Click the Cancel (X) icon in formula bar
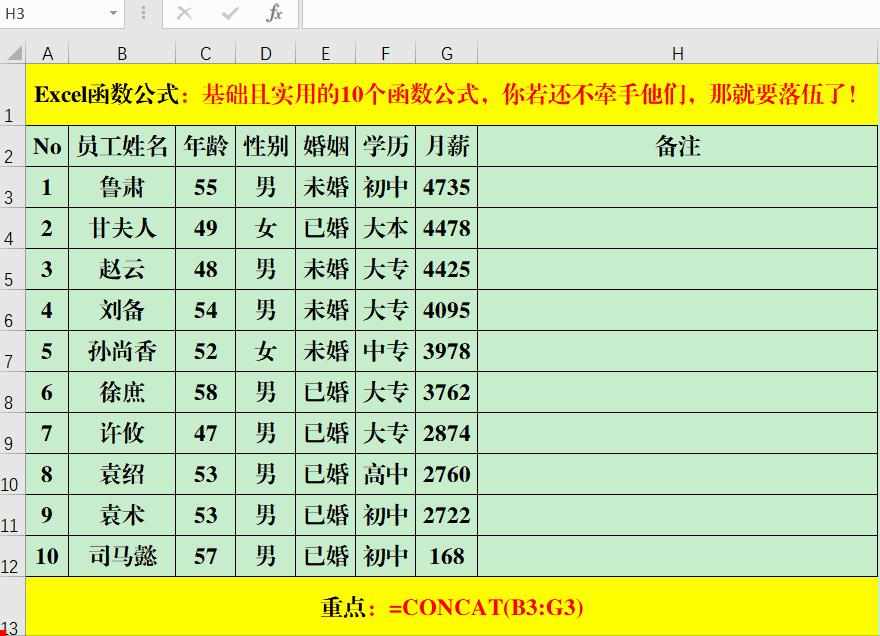 tap(183, 14)
